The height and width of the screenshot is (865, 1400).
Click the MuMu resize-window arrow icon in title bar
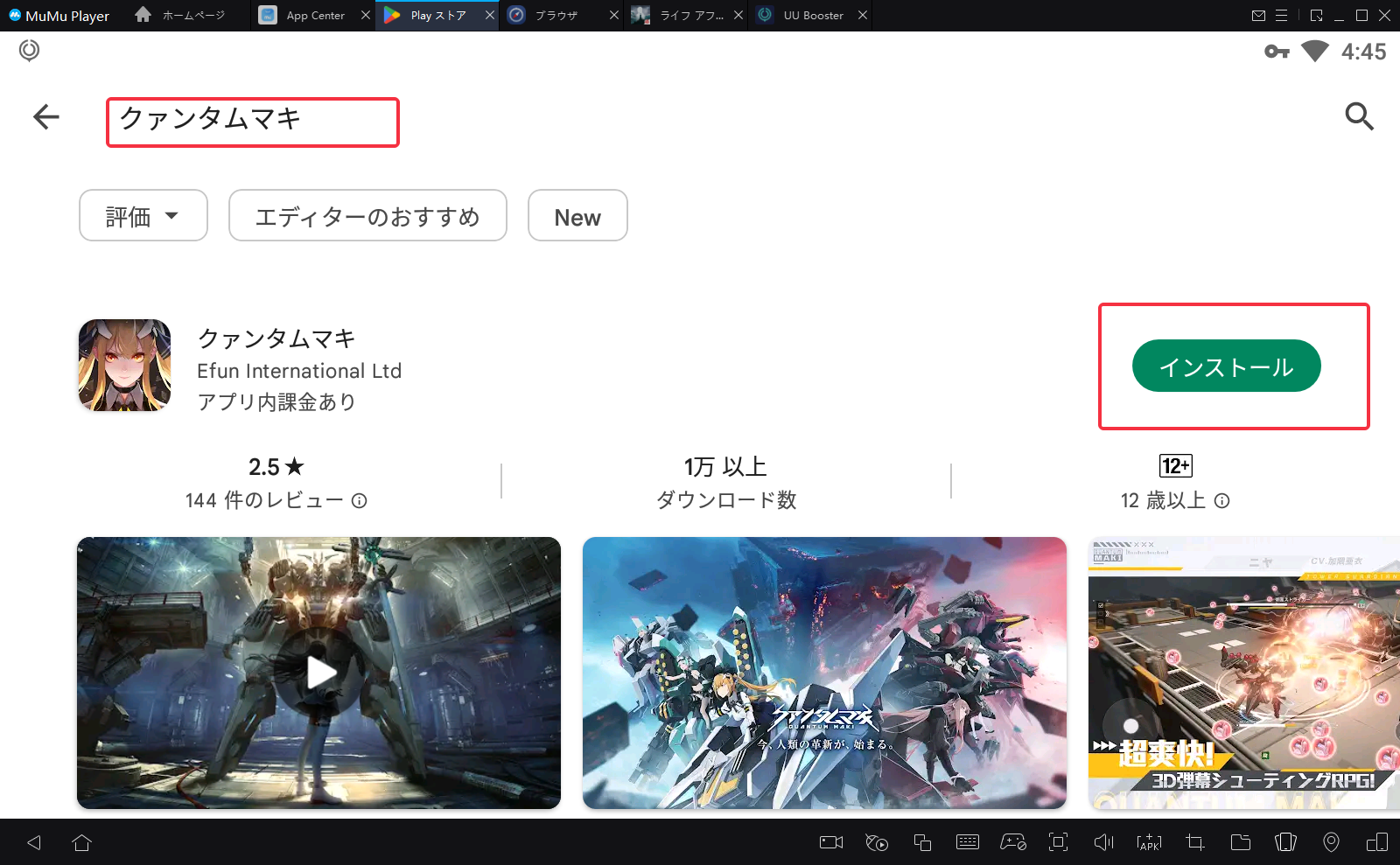pos(1317,15)
